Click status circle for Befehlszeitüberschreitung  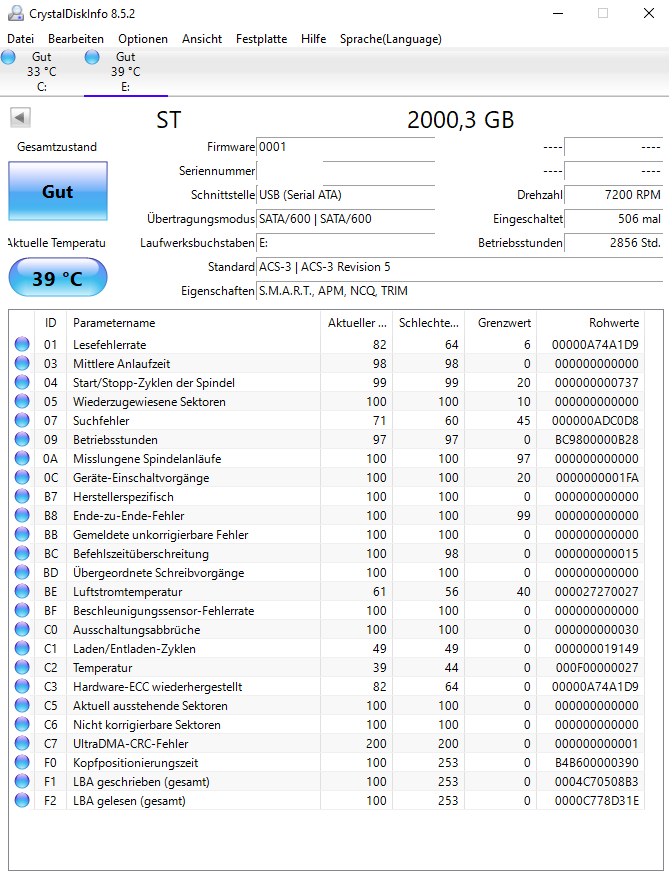[22, 553]
